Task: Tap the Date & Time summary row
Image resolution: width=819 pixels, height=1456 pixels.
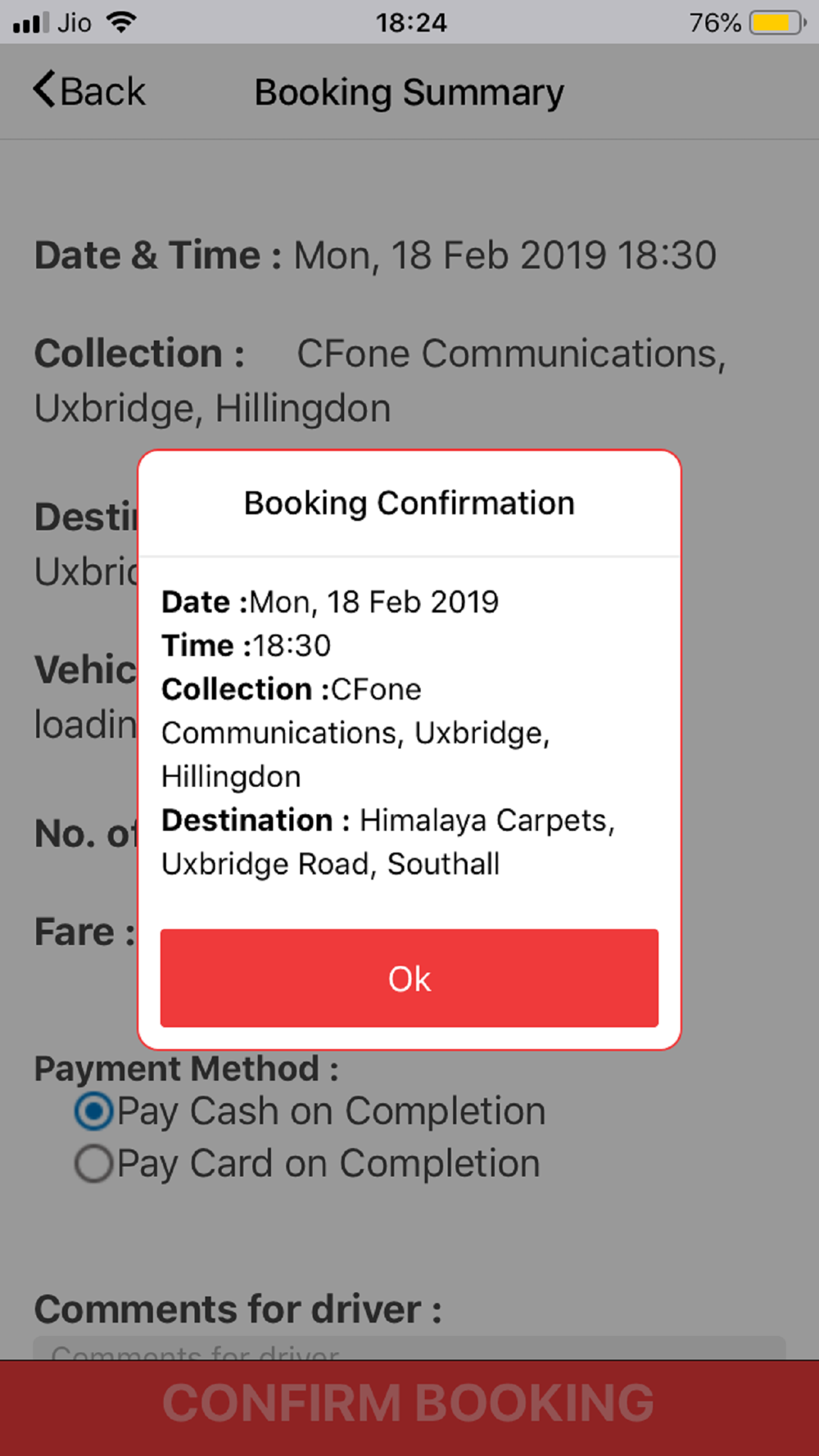Action: tap(375, 255)
